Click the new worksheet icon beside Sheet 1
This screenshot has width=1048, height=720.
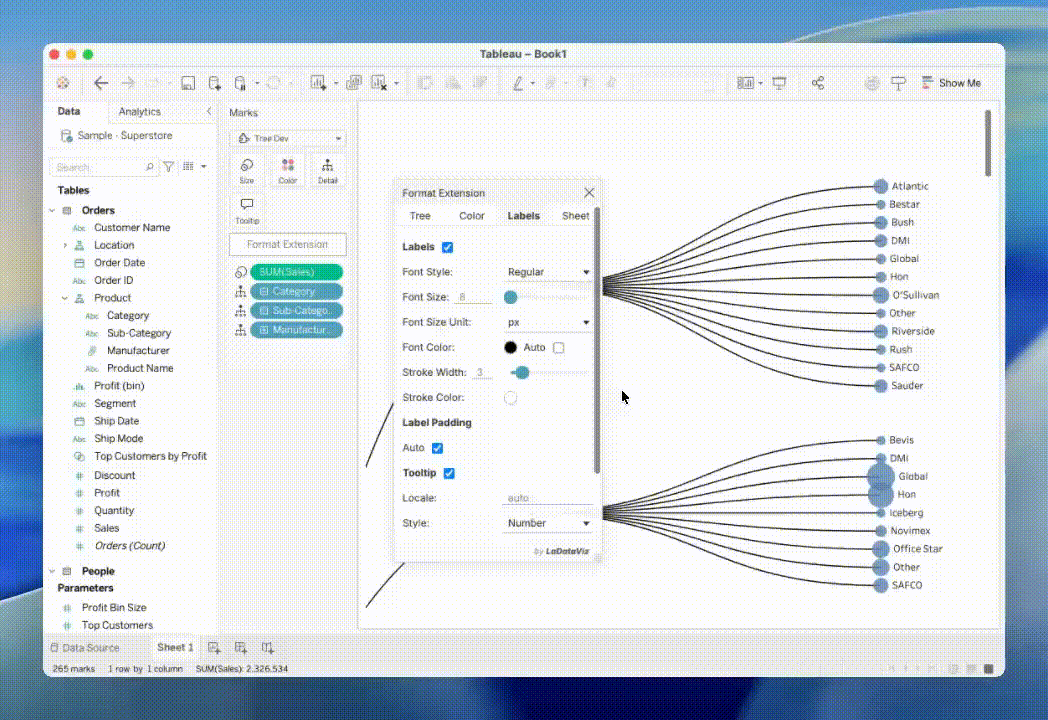(x=214, y=648)
